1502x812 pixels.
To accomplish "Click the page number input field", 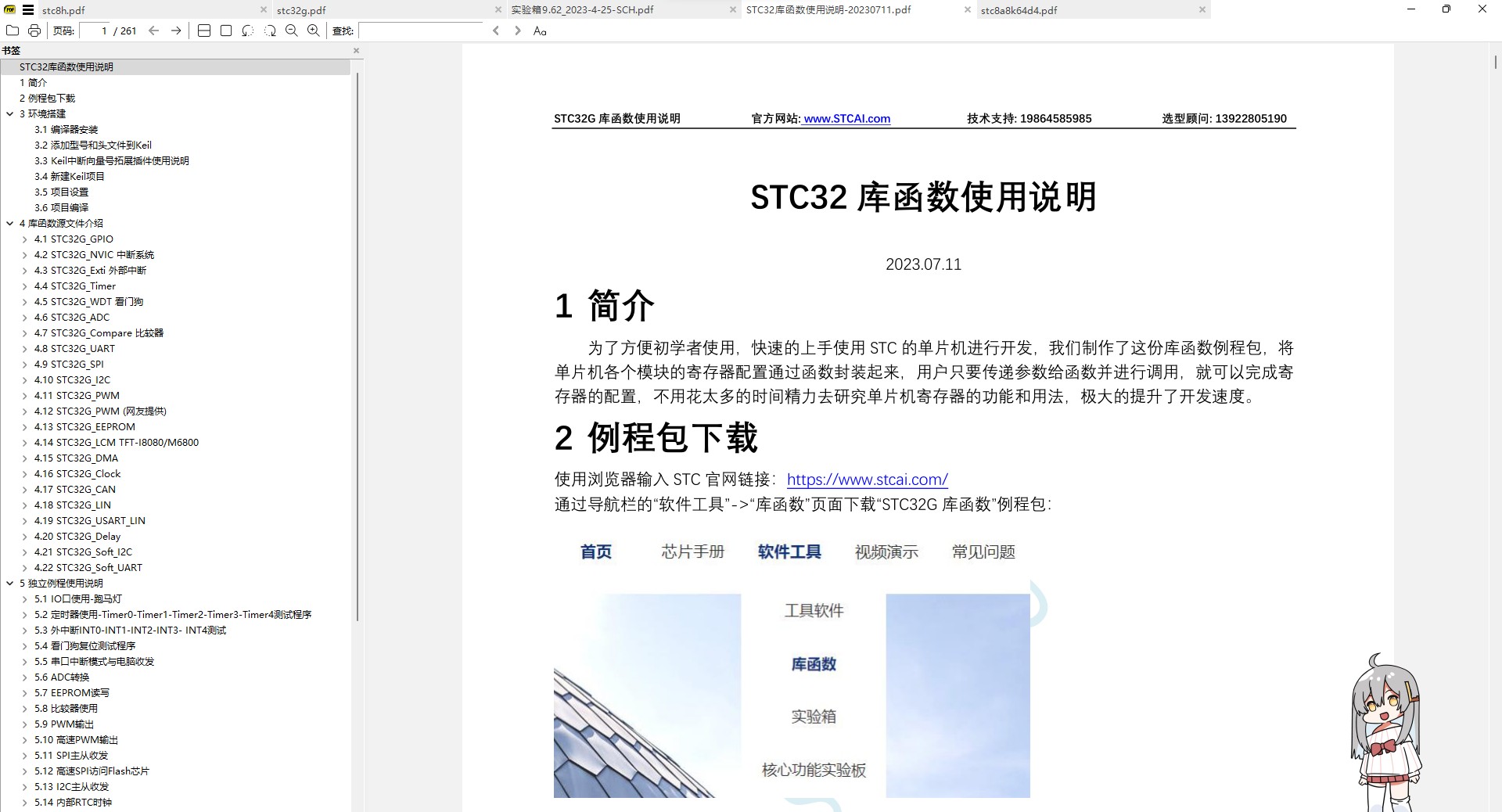I will (x=95, y=31).
